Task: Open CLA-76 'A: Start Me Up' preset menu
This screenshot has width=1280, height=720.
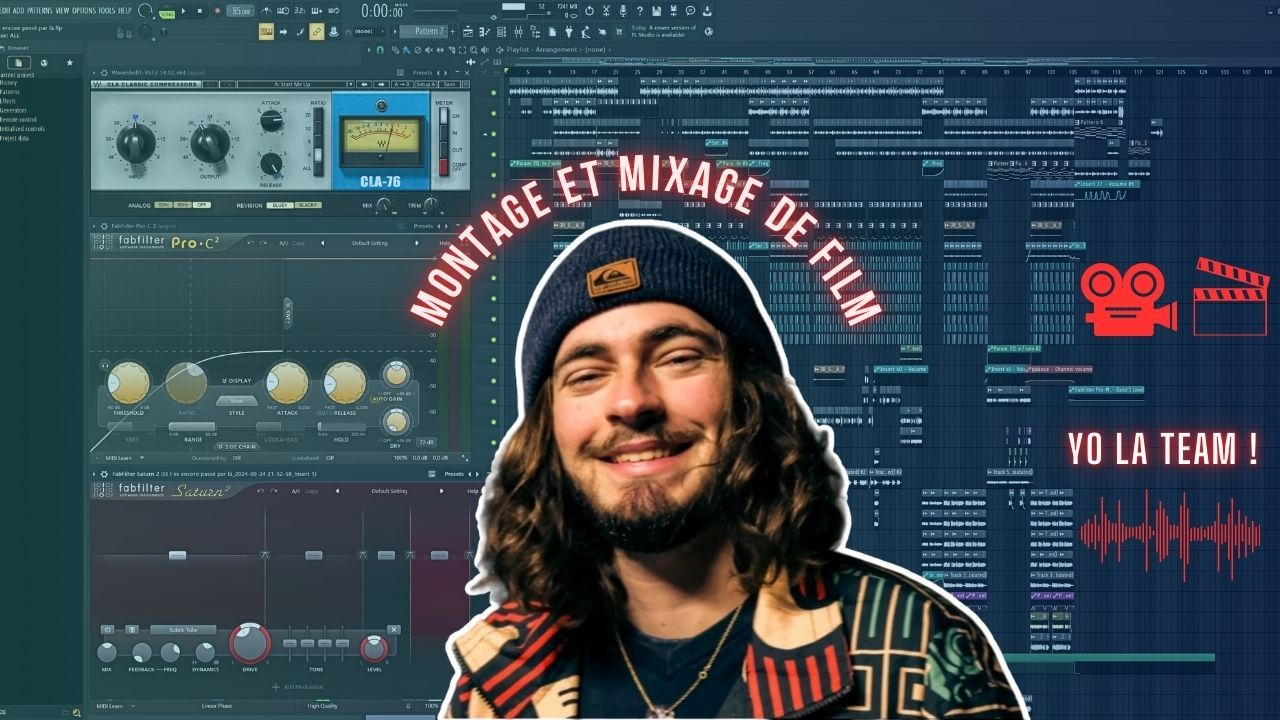Action: coord(292,84)
